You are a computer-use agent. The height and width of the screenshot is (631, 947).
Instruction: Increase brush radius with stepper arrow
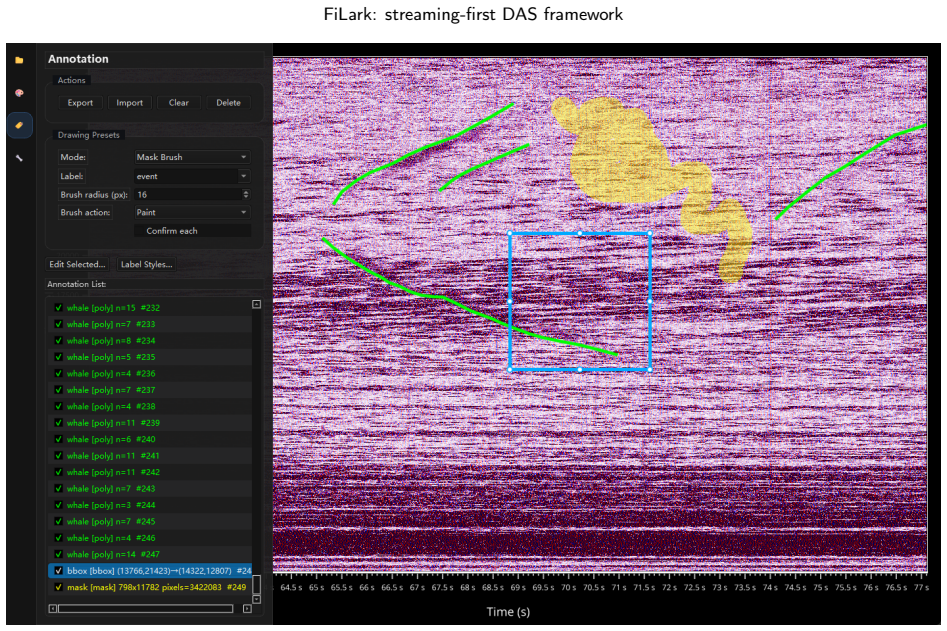coord(245,191)
